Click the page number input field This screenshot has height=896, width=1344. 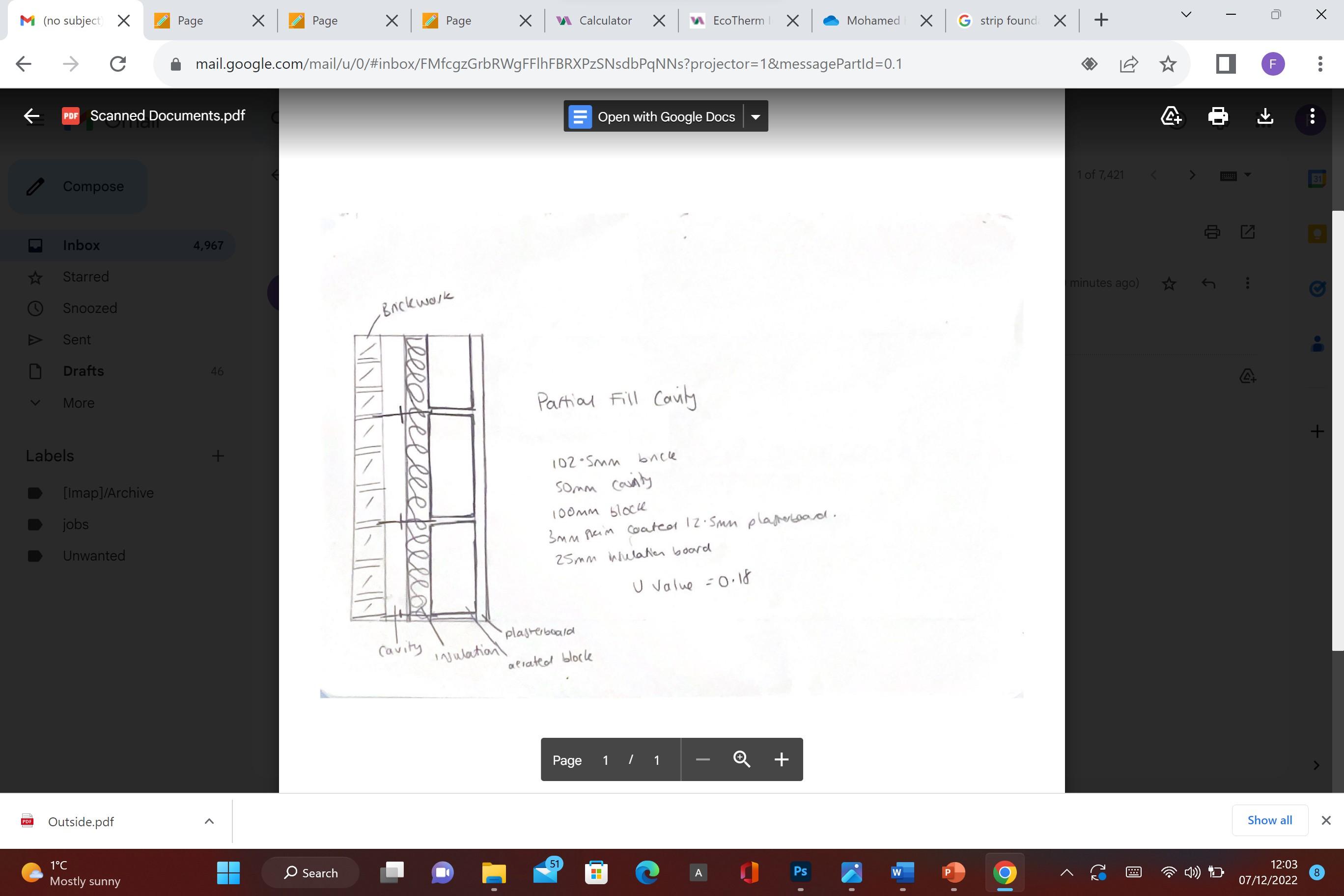tap(605, 760)
